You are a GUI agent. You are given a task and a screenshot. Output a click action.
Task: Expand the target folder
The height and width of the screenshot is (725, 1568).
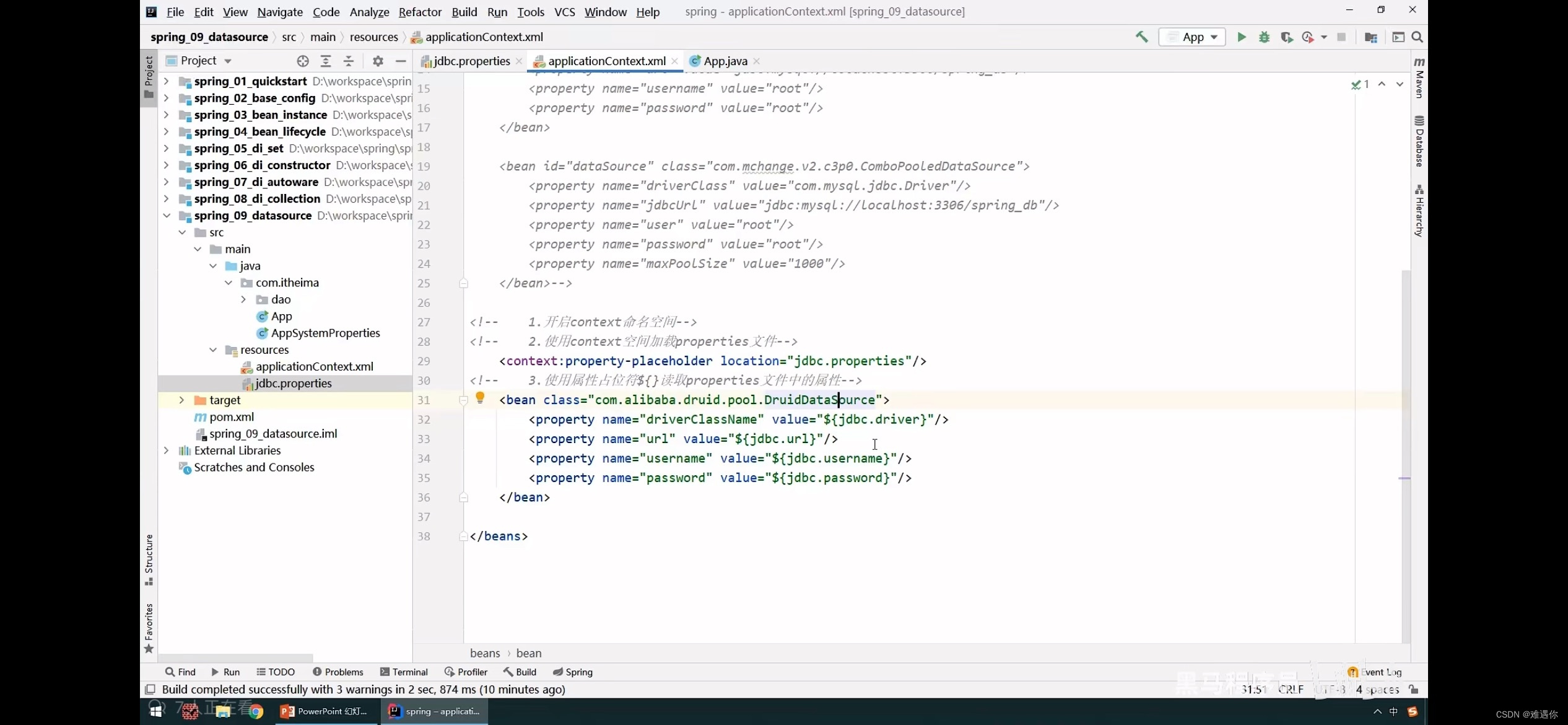[181, 400]
